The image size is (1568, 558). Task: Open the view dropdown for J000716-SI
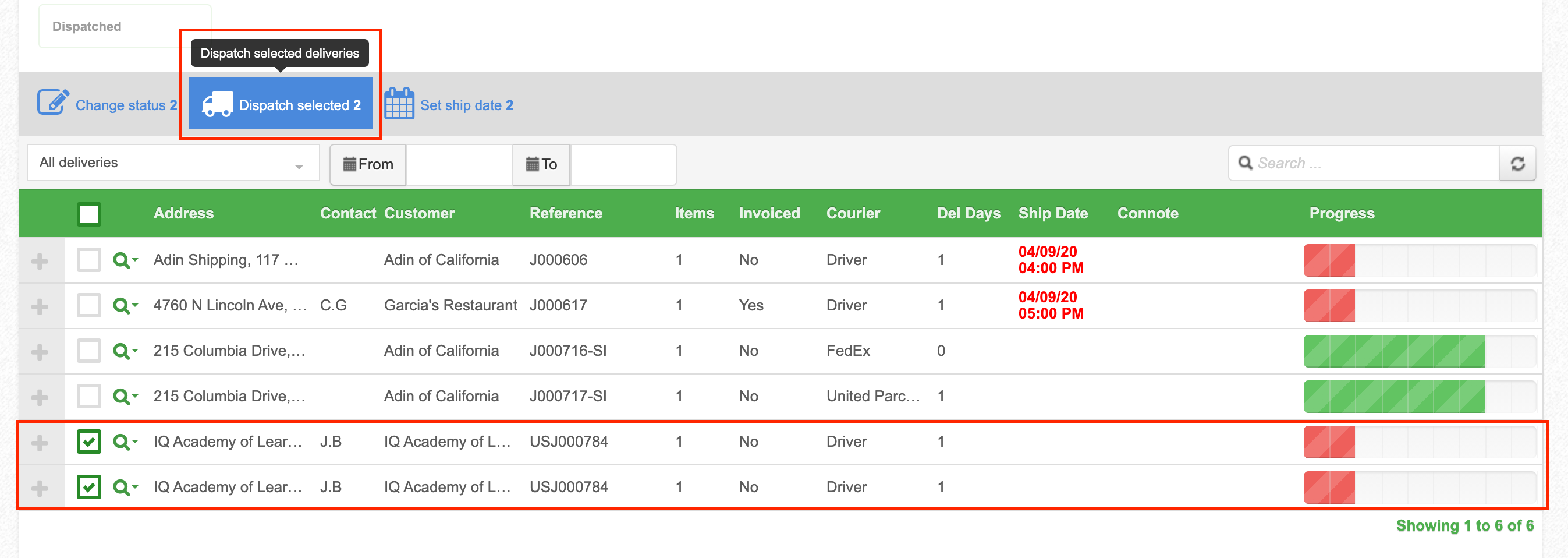pyautogui.click(x=125, y=351)
